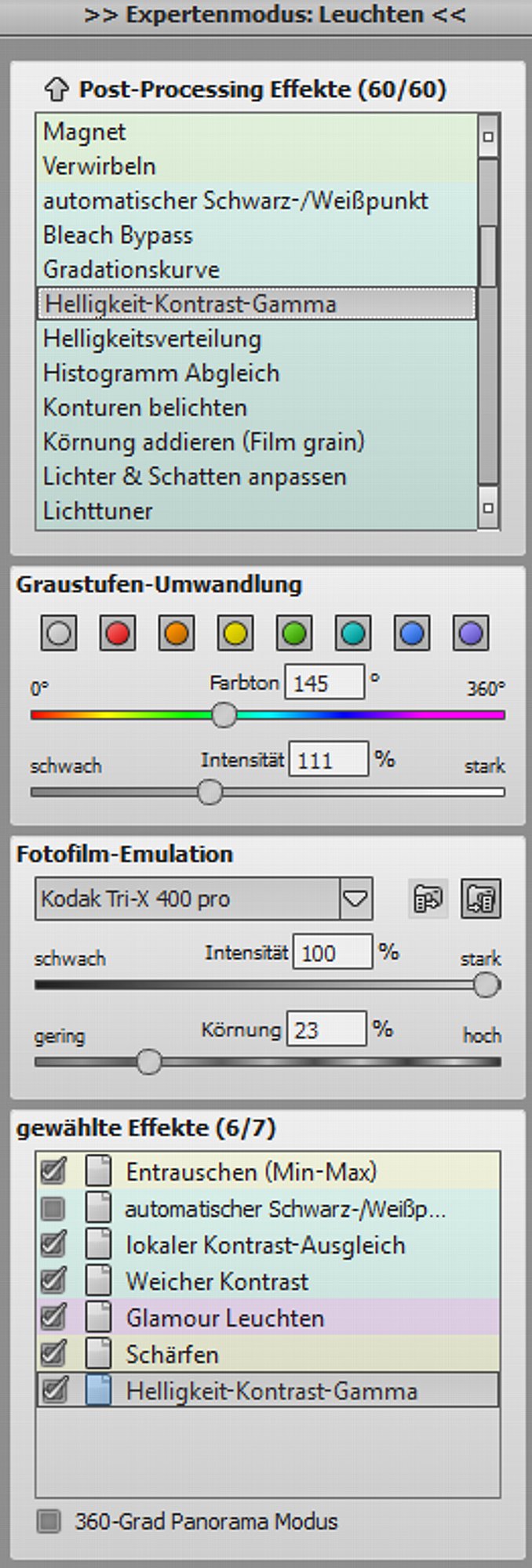Select Gradationskurve in the effects list
Screen dimensions: 532x1568
(131, 270)
